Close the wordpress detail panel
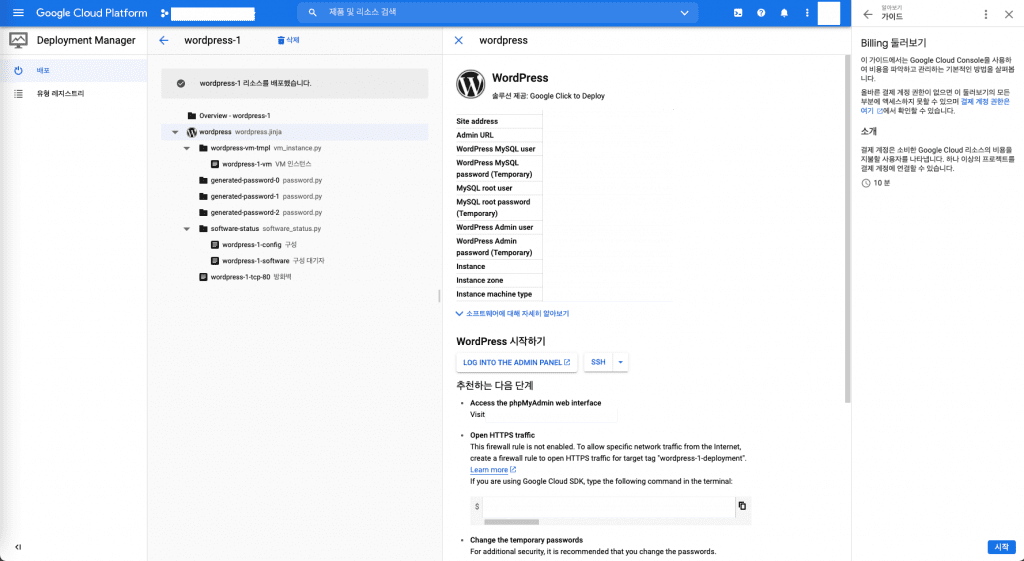The image size is (1024, 561). pyautogui.click(x=458, y=40)
